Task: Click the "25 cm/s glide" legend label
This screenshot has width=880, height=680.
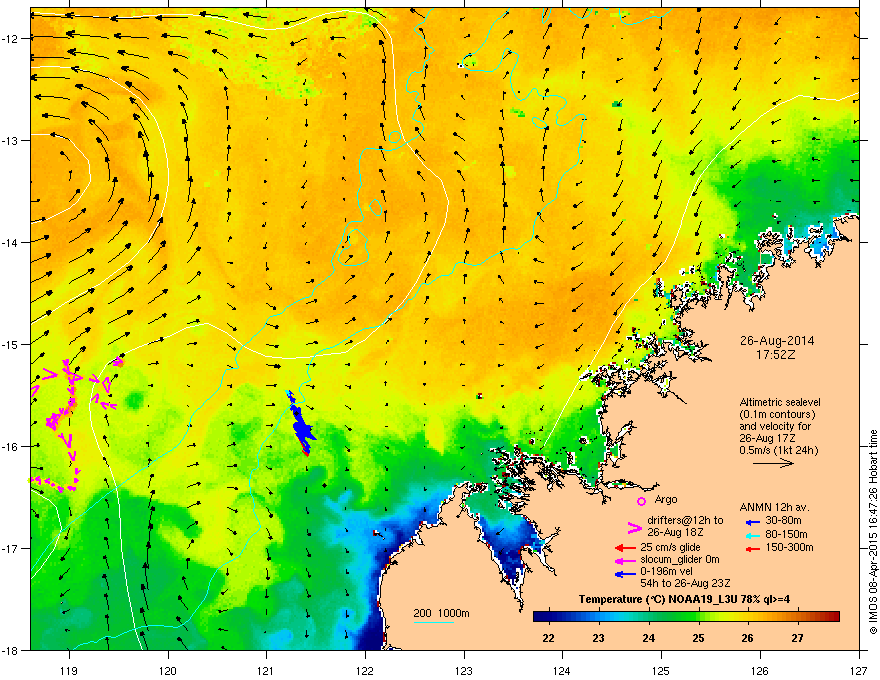Action: [x=670, y=547]
